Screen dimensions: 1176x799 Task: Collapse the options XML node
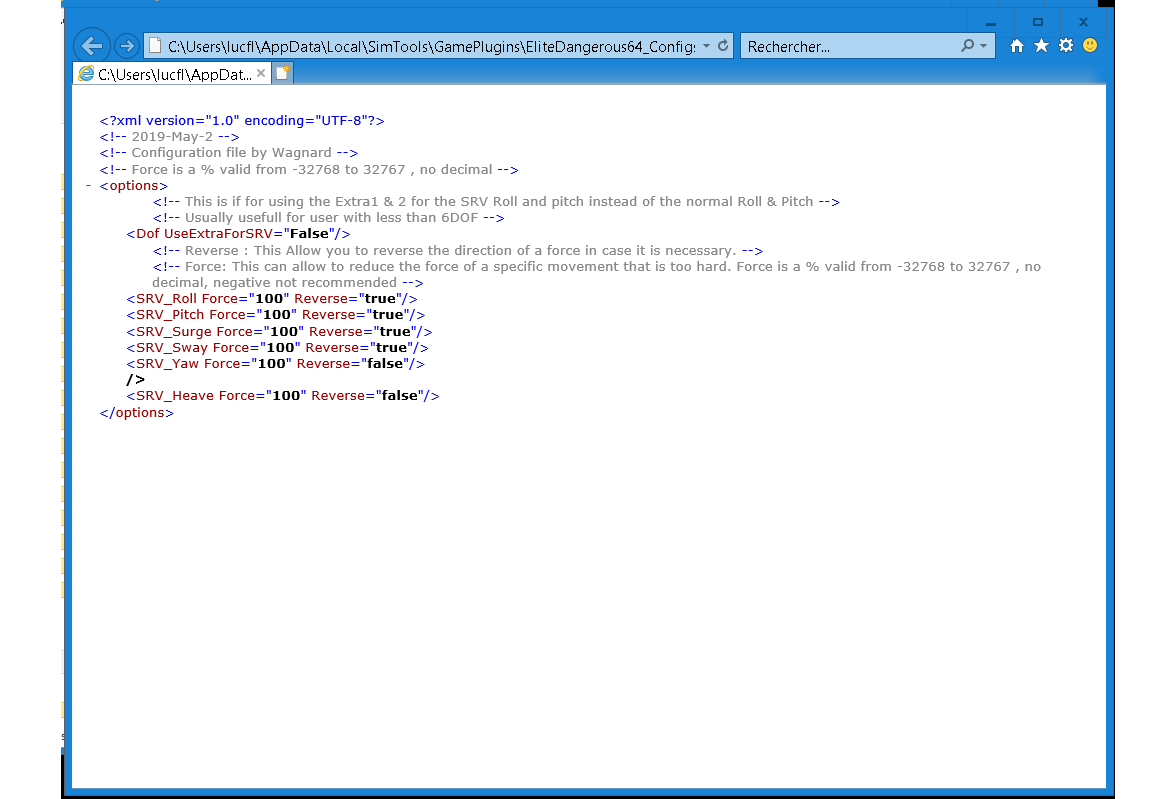click(88, 185)
